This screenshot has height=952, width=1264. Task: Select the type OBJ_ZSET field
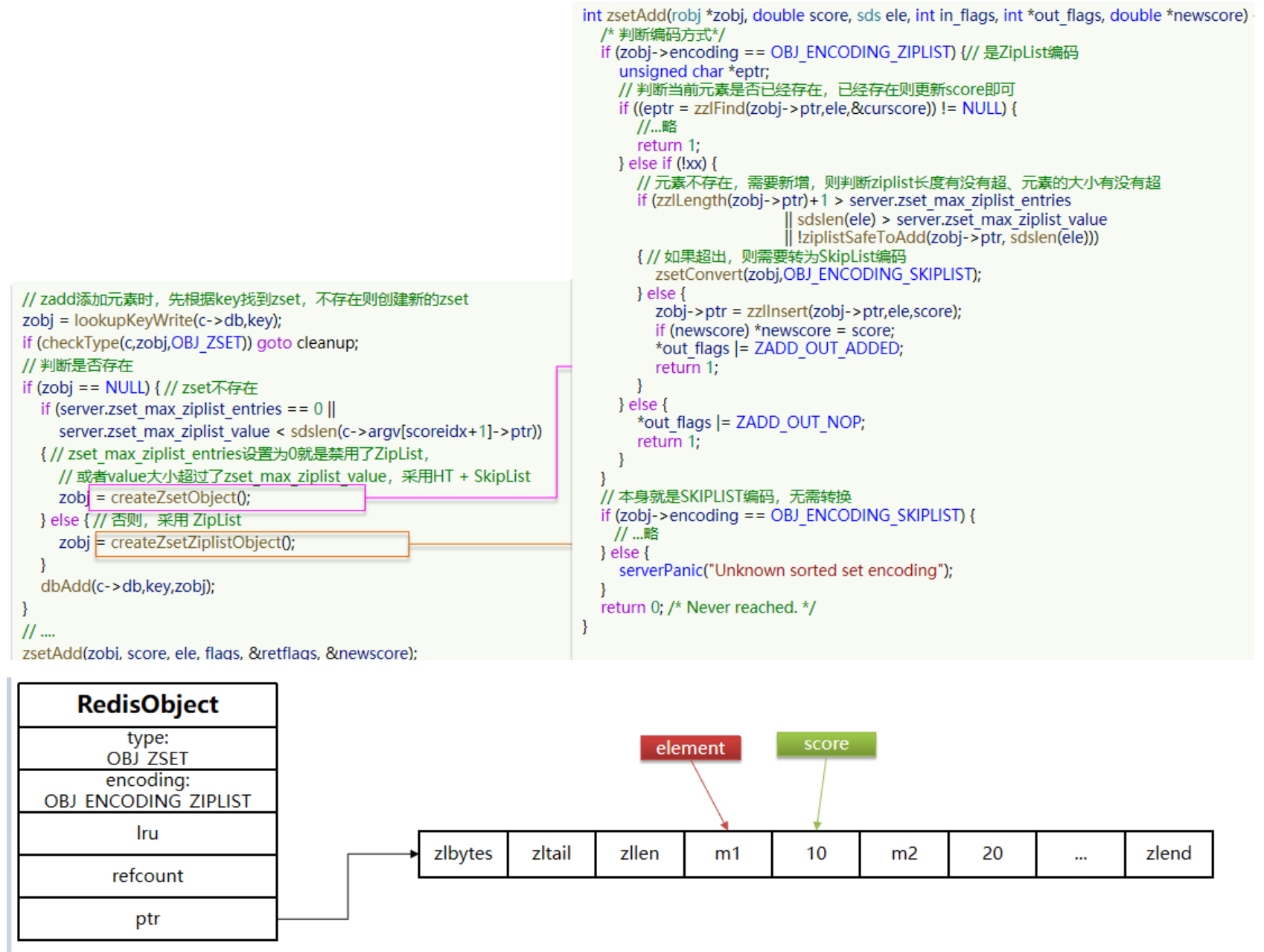coord(147,748)
